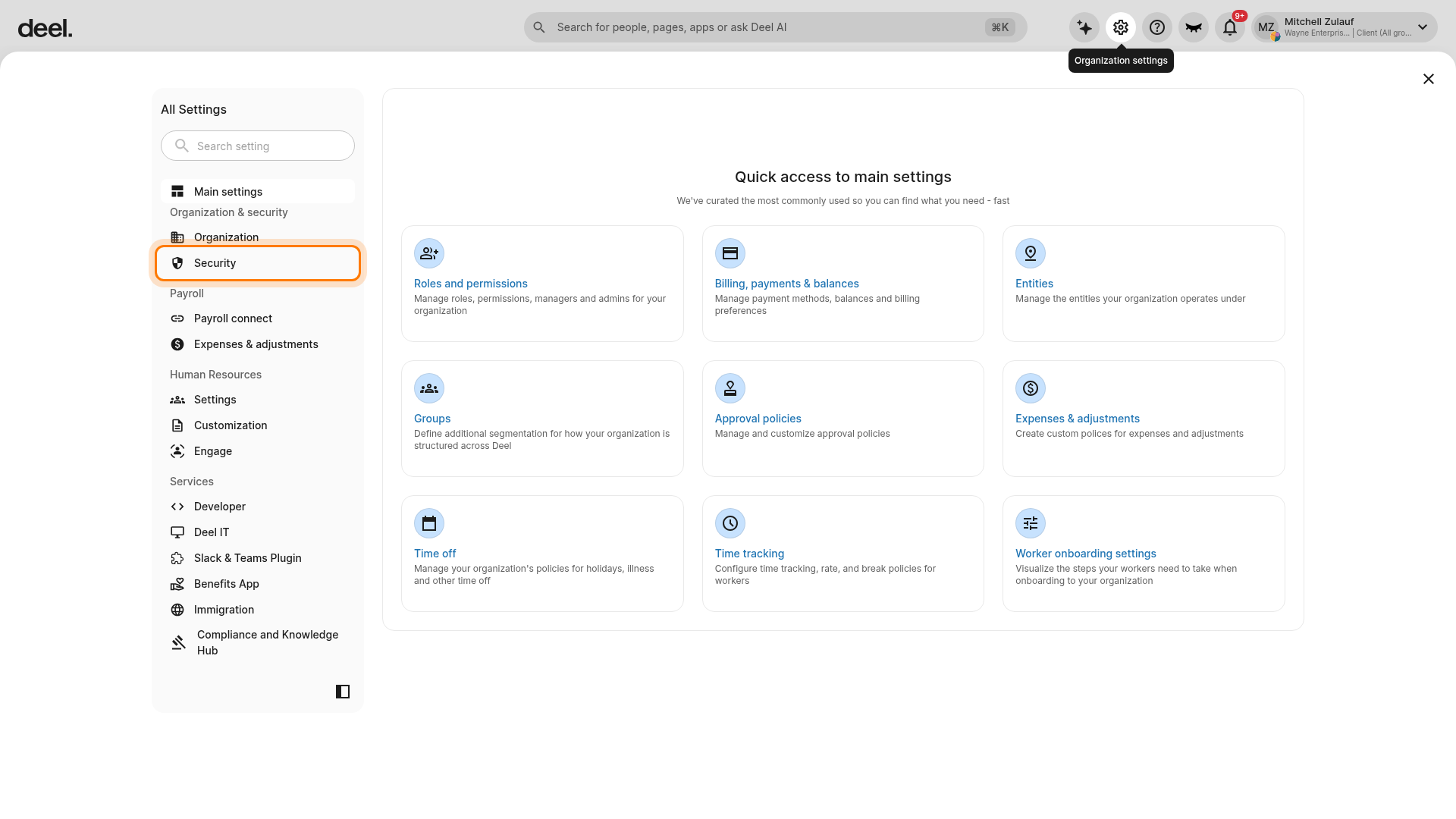The height and width of the screenshot is (819, 1456).
Task: Click the Slack & Teams Plugin puzzle icon
Action: click(x=177, y=558)
